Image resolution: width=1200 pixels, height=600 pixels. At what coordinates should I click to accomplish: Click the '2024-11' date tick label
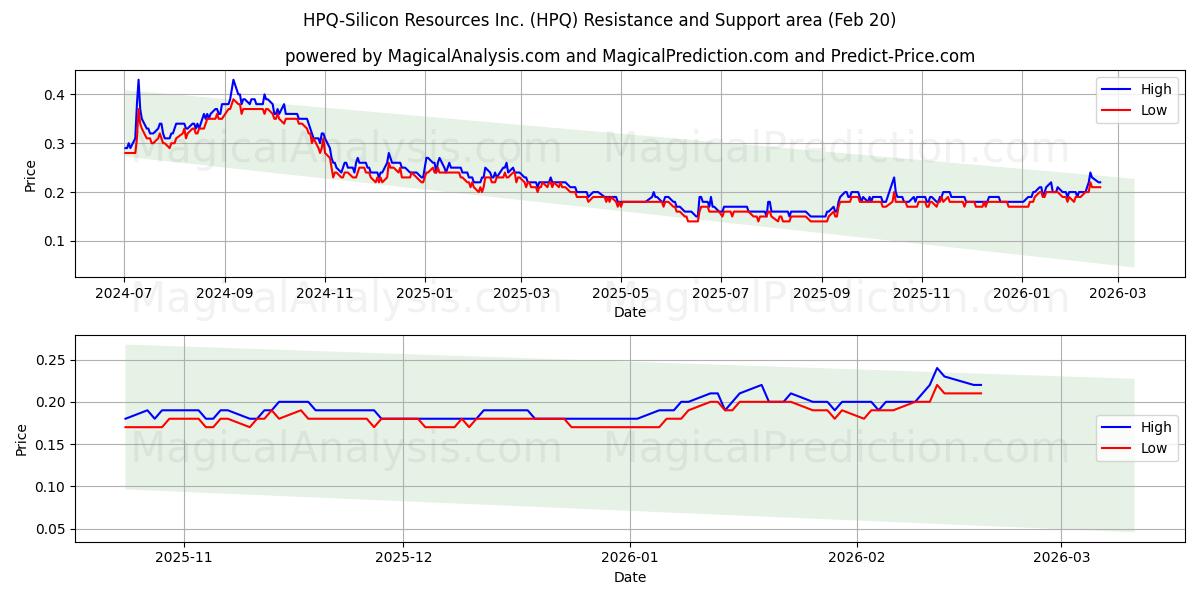coord(325,293)
